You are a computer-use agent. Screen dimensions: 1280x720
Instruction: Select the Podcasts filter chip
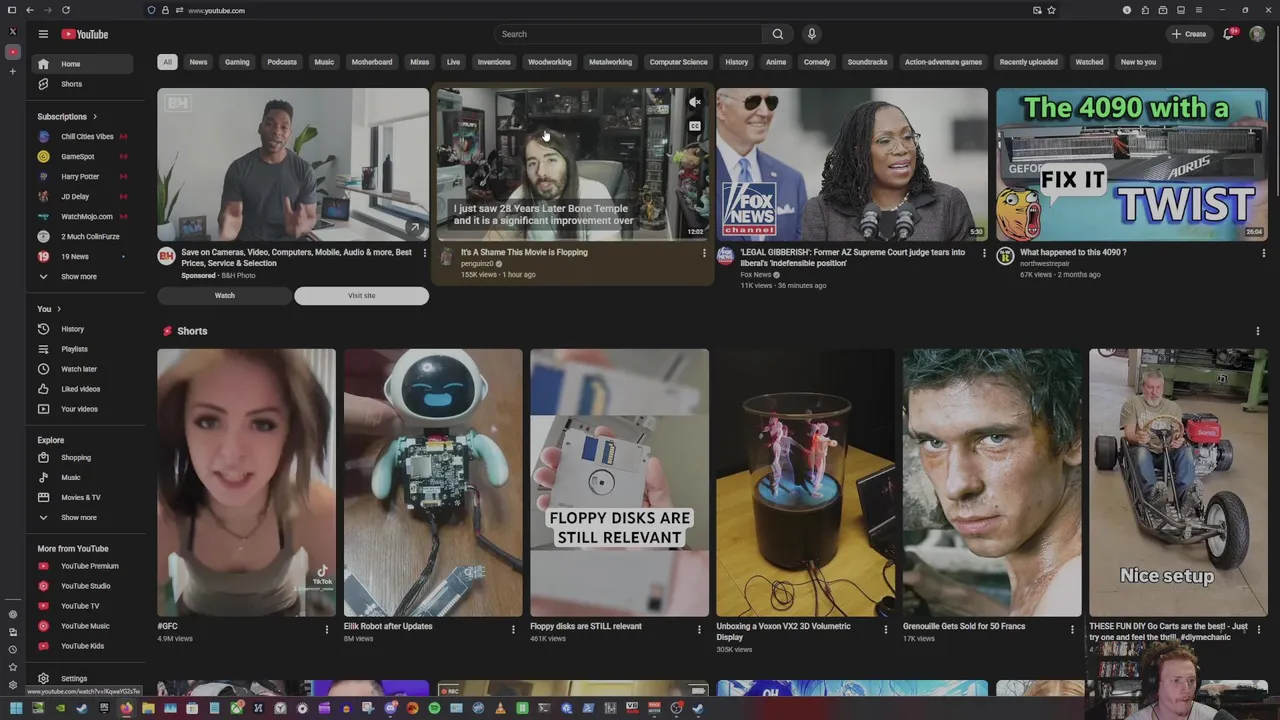tap(282, 62)
